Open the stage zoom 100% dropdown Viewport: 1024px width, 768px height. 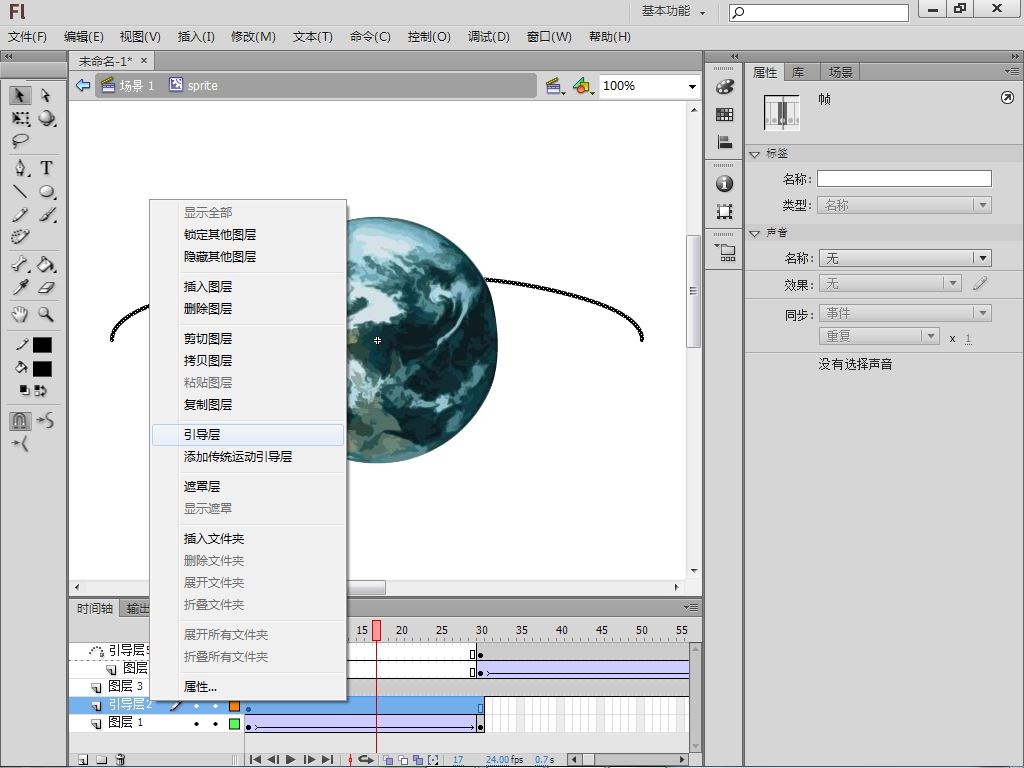691,87
